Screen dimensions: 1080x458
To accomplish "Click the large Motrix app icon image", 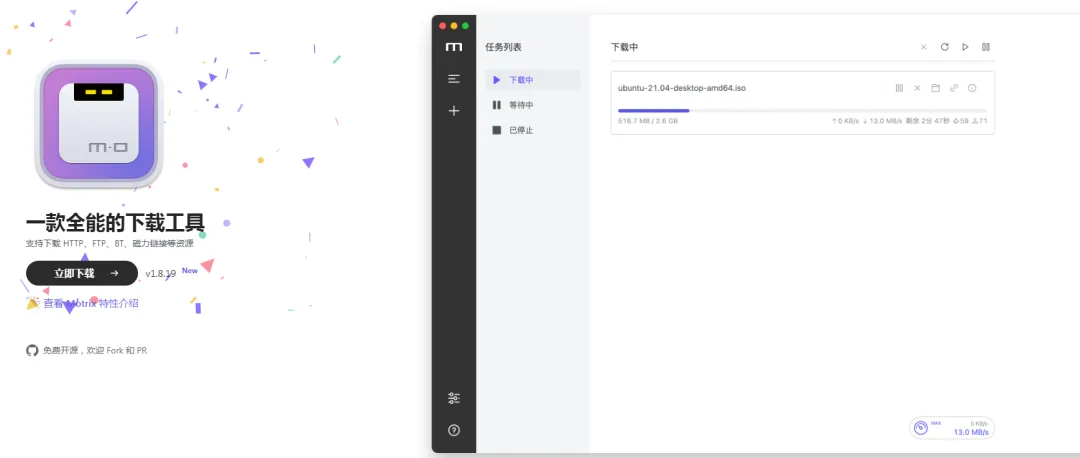I will [x=98, y=124].
